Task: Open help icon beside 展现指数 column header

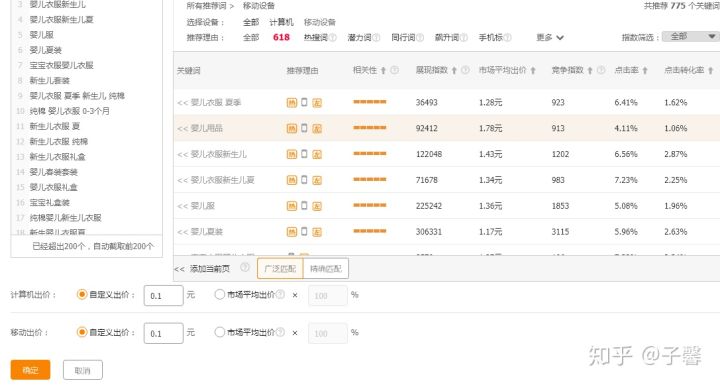Action: (465, 70)
